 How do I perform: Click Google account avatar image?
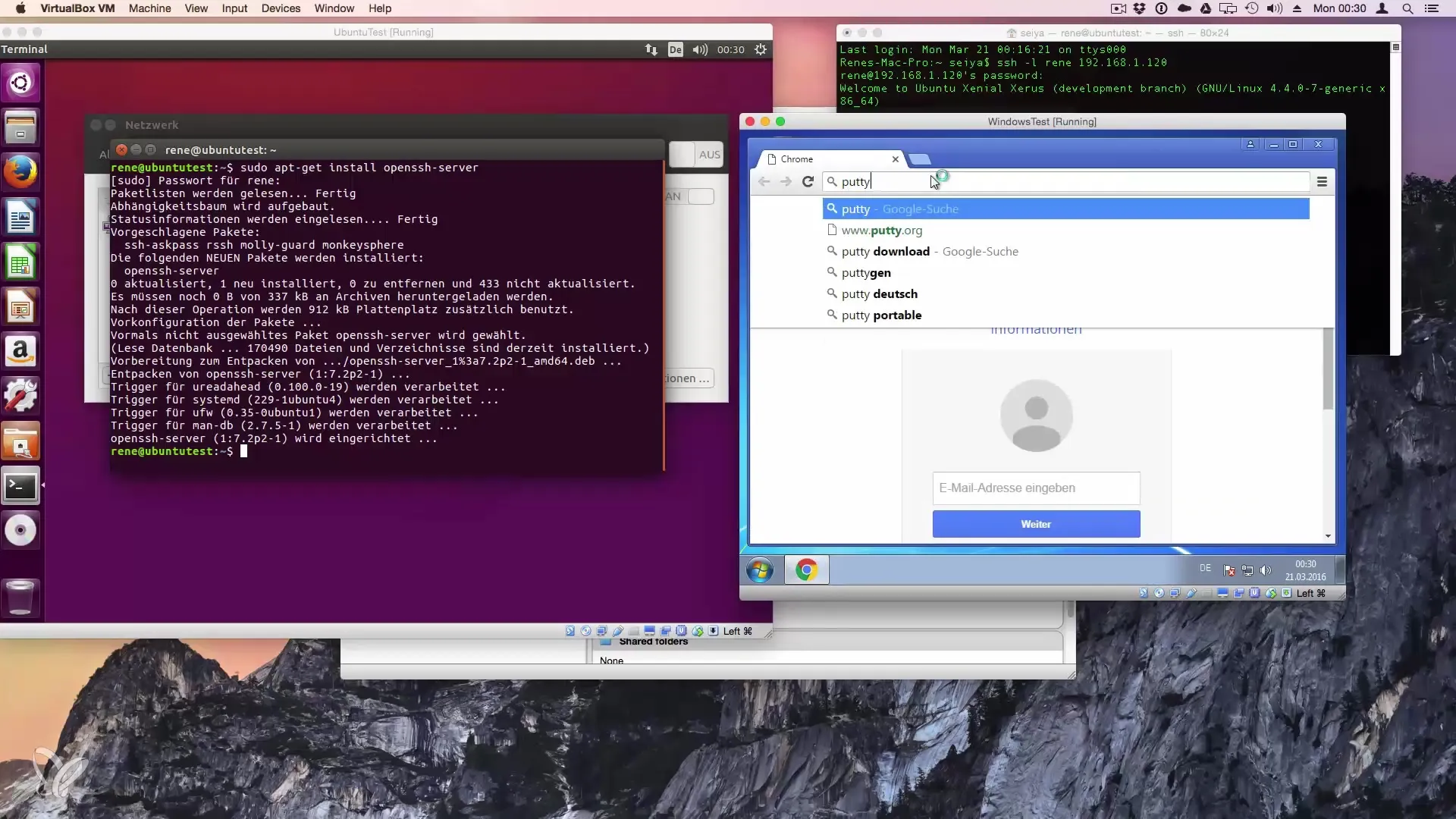pos(1036,416)
